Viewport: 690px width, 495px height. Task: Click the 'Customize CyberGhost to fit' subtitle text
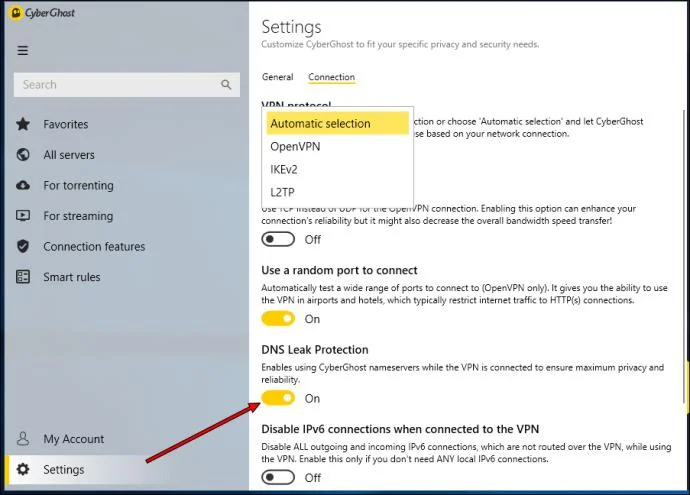tap(400, 44)
